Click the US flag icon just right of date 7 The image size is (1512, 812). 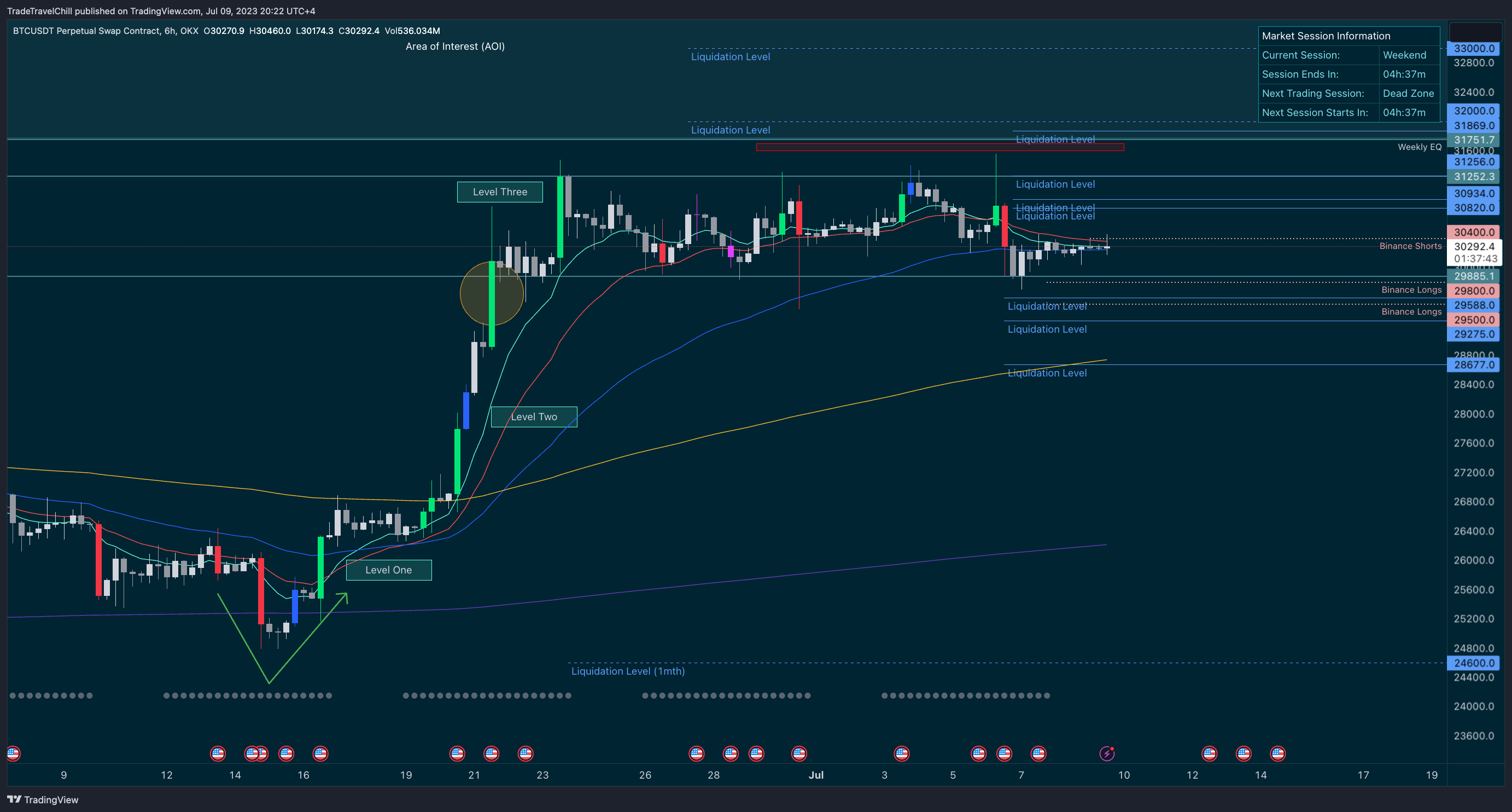pyautogui.click(x=1038, y=753)
